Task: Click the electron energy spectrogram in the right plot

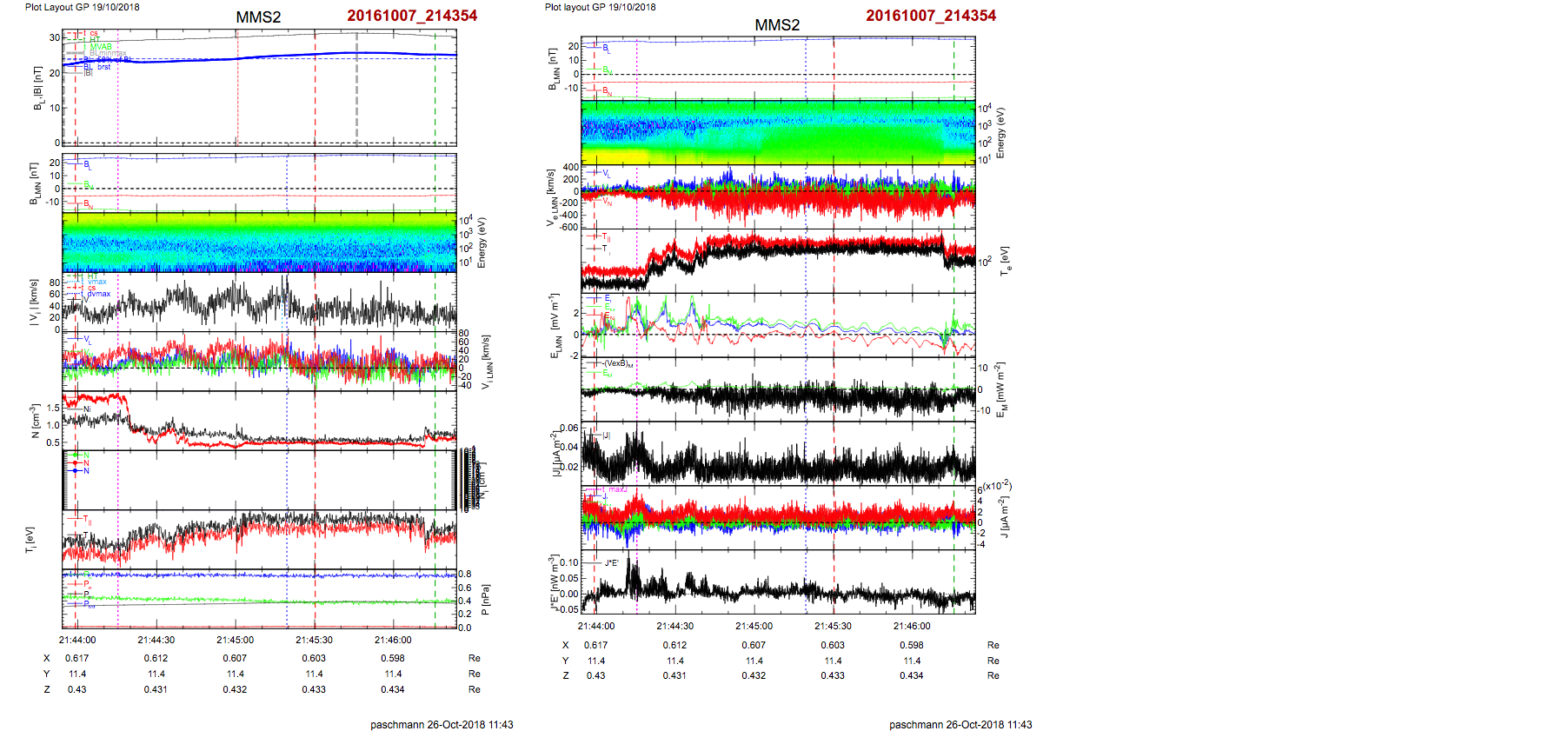Action: click(x=778, y=132)
